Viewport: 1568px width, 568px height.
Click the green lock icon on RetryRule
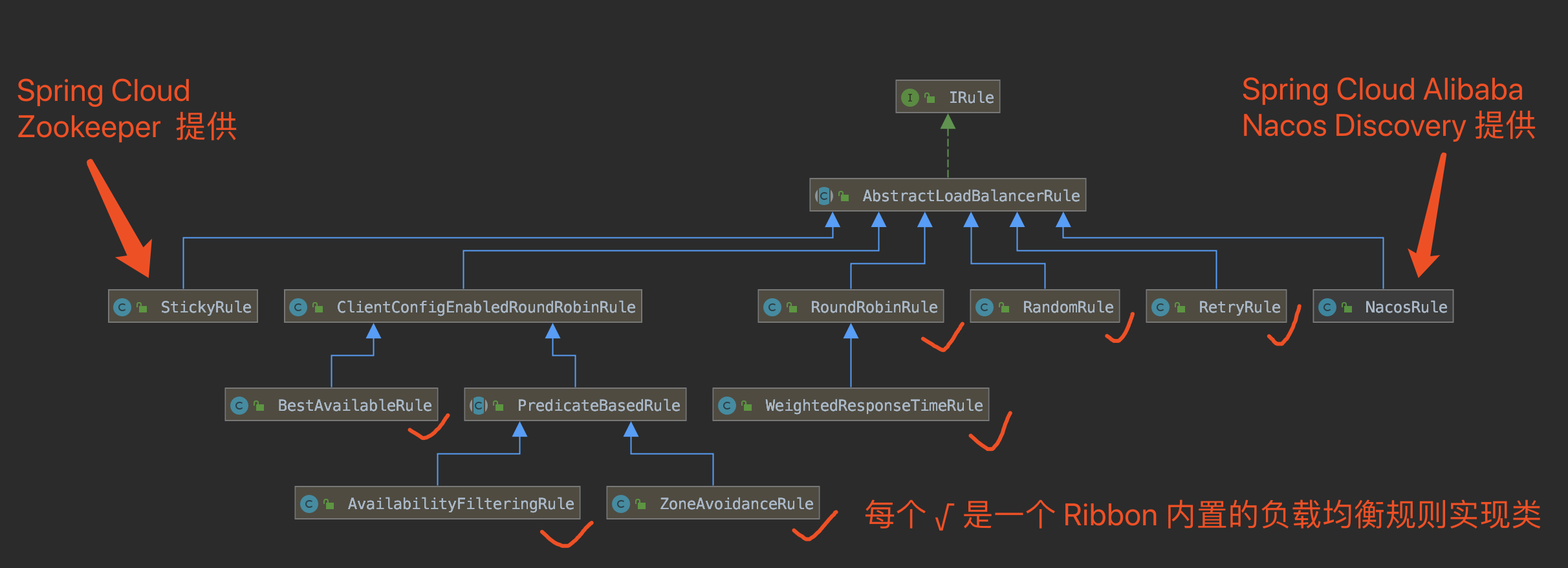point(1180,307)
